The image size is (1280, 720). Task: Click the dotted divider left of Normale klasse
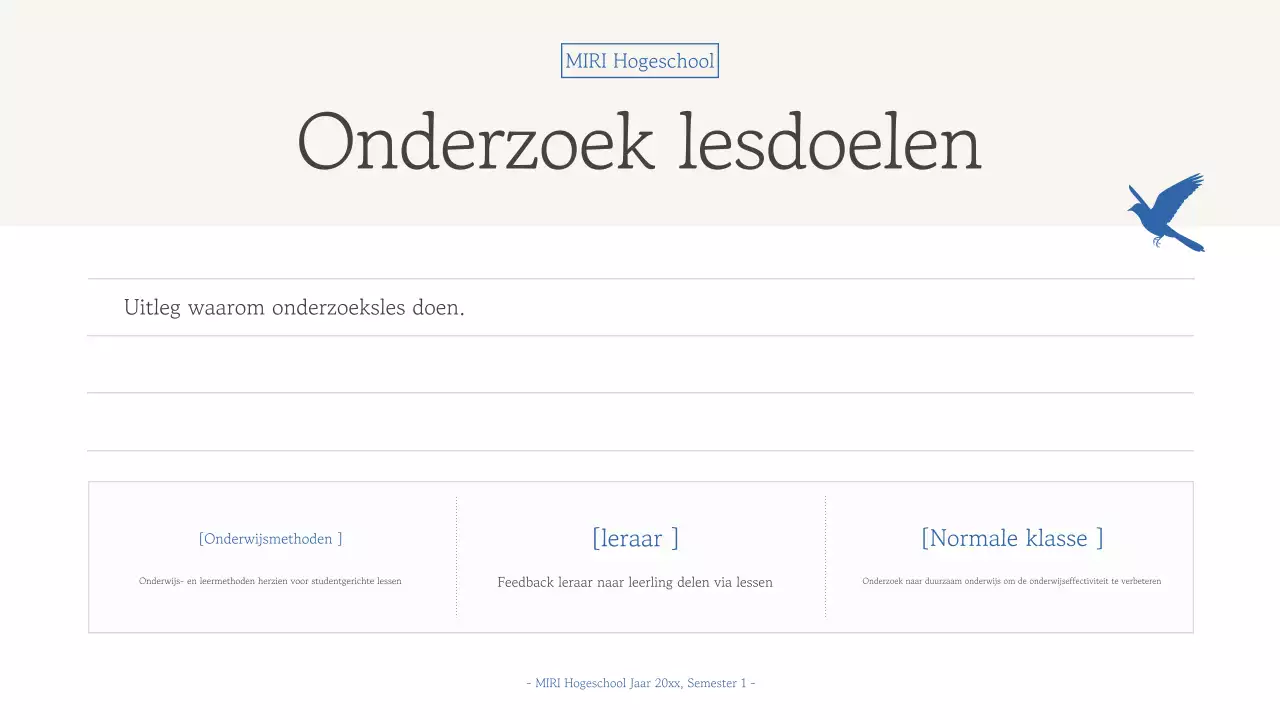point(825,556)
